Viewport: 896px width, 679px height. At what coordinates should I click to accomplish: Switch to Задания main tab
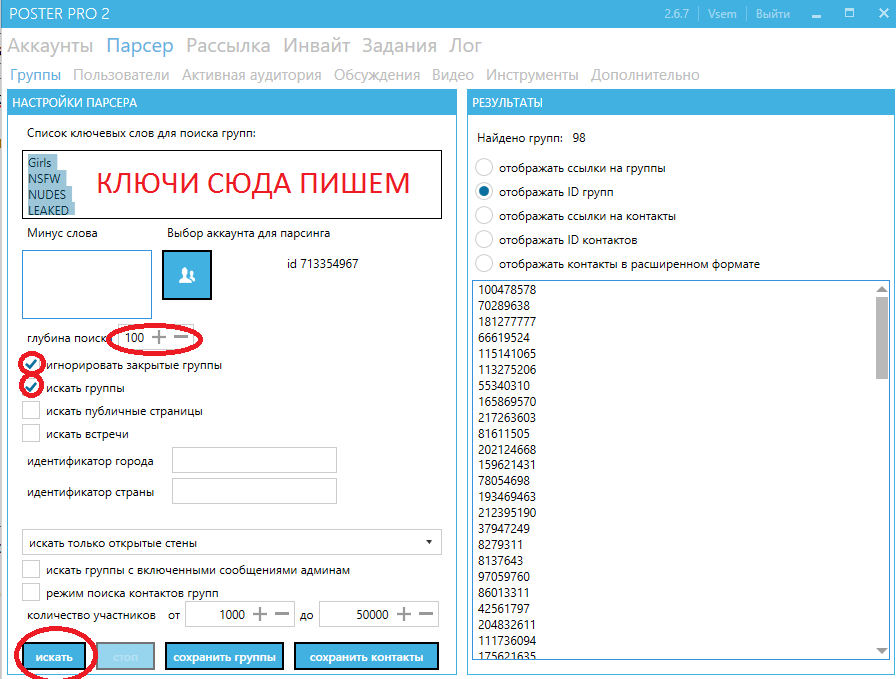399,45
